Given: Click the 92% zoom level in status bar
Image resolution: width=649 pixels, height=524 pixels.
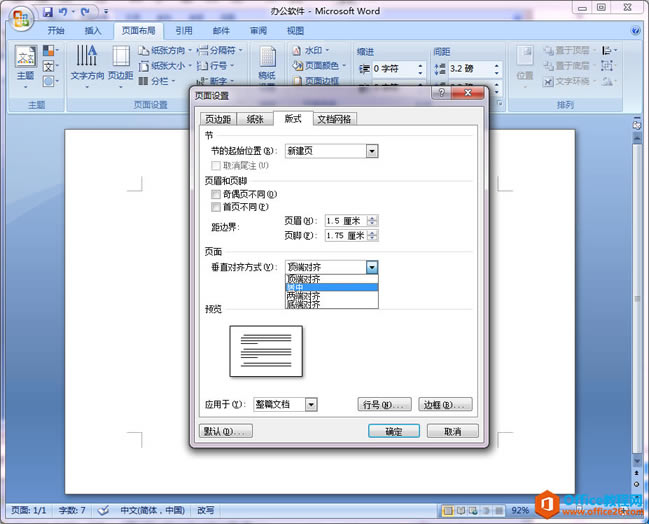Looking at the screenshot, I should tap(520, 510).
